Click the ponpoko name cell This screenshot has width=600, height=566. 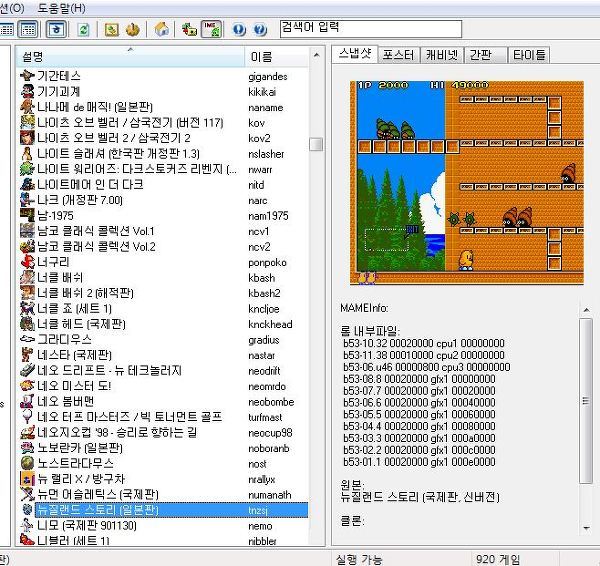[x=267, y=263]
